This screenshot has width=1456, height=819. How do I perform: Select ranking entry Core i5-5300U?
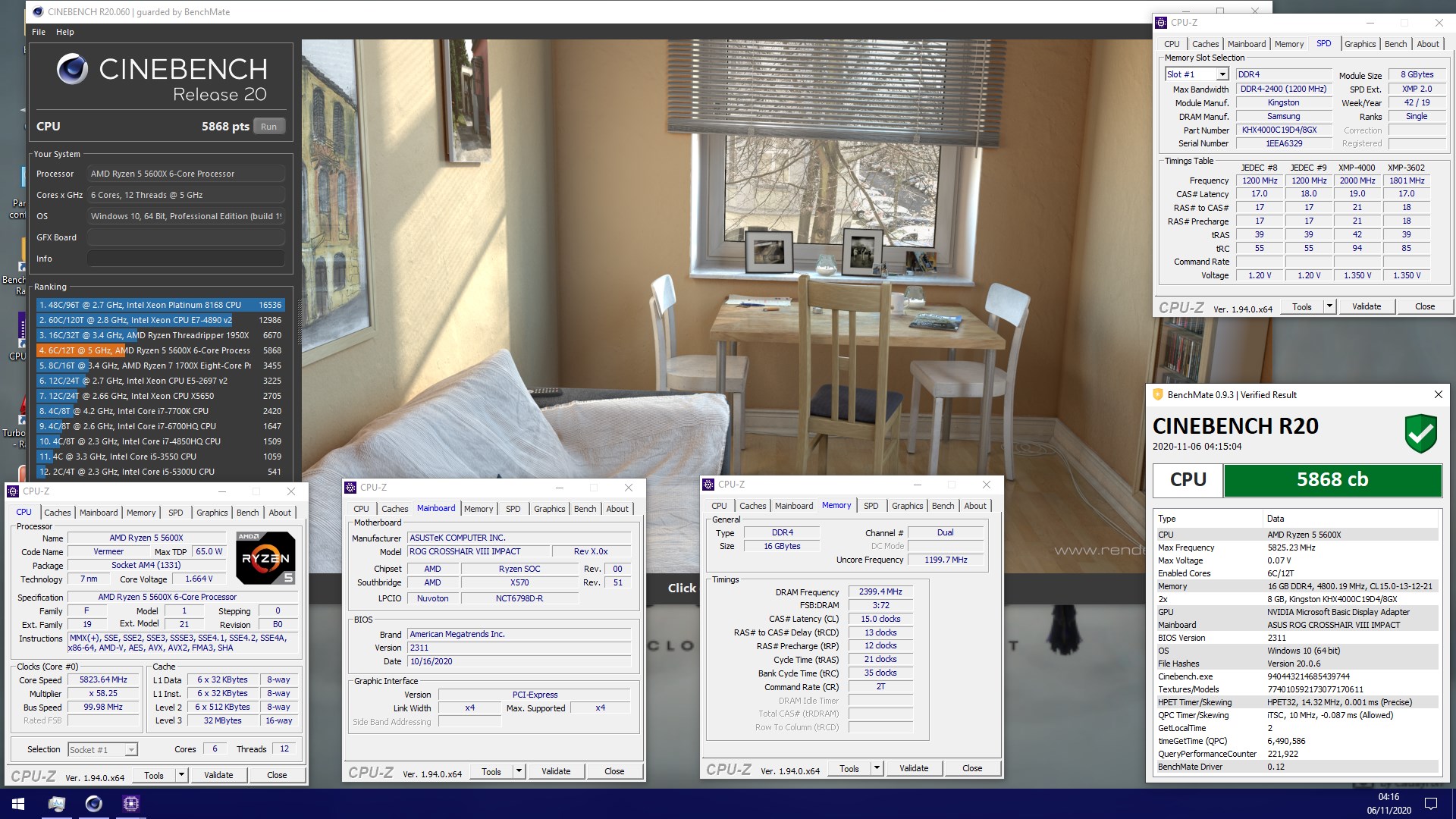click(161, 472)
